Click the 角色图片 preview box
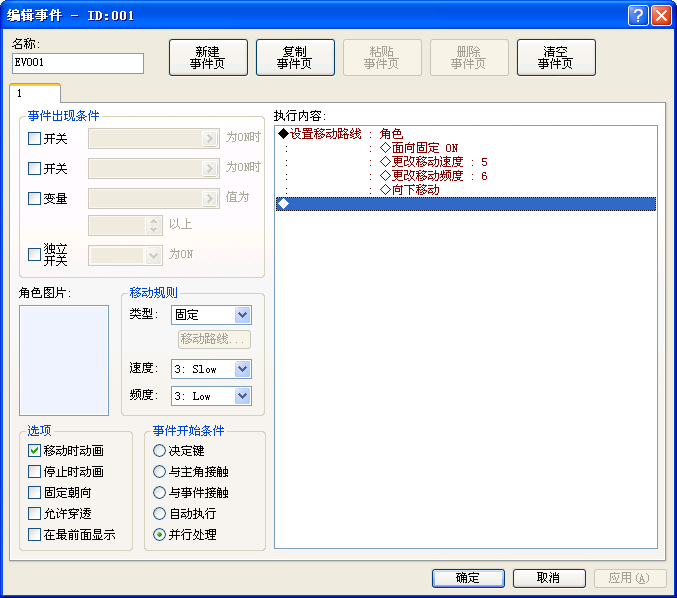The image size is (677, 598). 64,361
